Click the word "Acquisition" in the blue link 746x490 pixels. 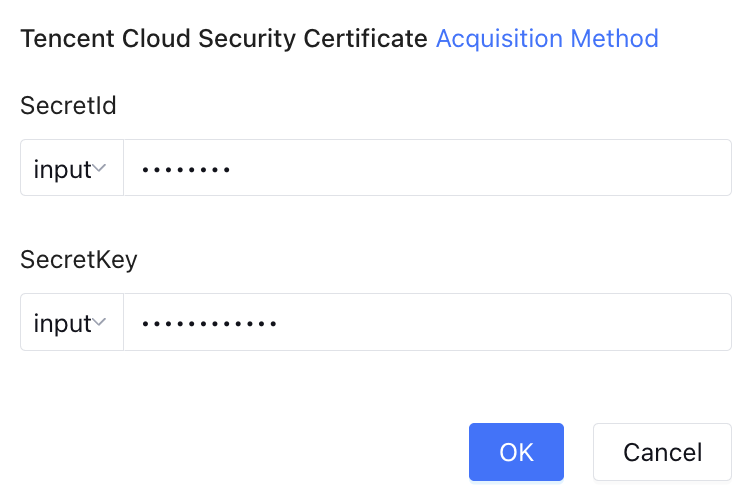pos(500,39)
